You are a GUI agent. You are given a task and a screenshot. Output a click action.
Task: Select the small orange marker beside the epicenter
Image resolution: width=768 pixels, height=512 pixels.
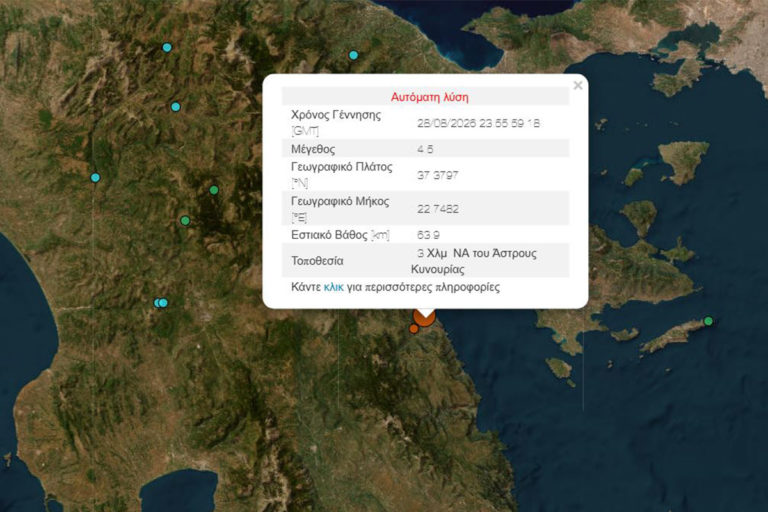click(x=414, y=329)
